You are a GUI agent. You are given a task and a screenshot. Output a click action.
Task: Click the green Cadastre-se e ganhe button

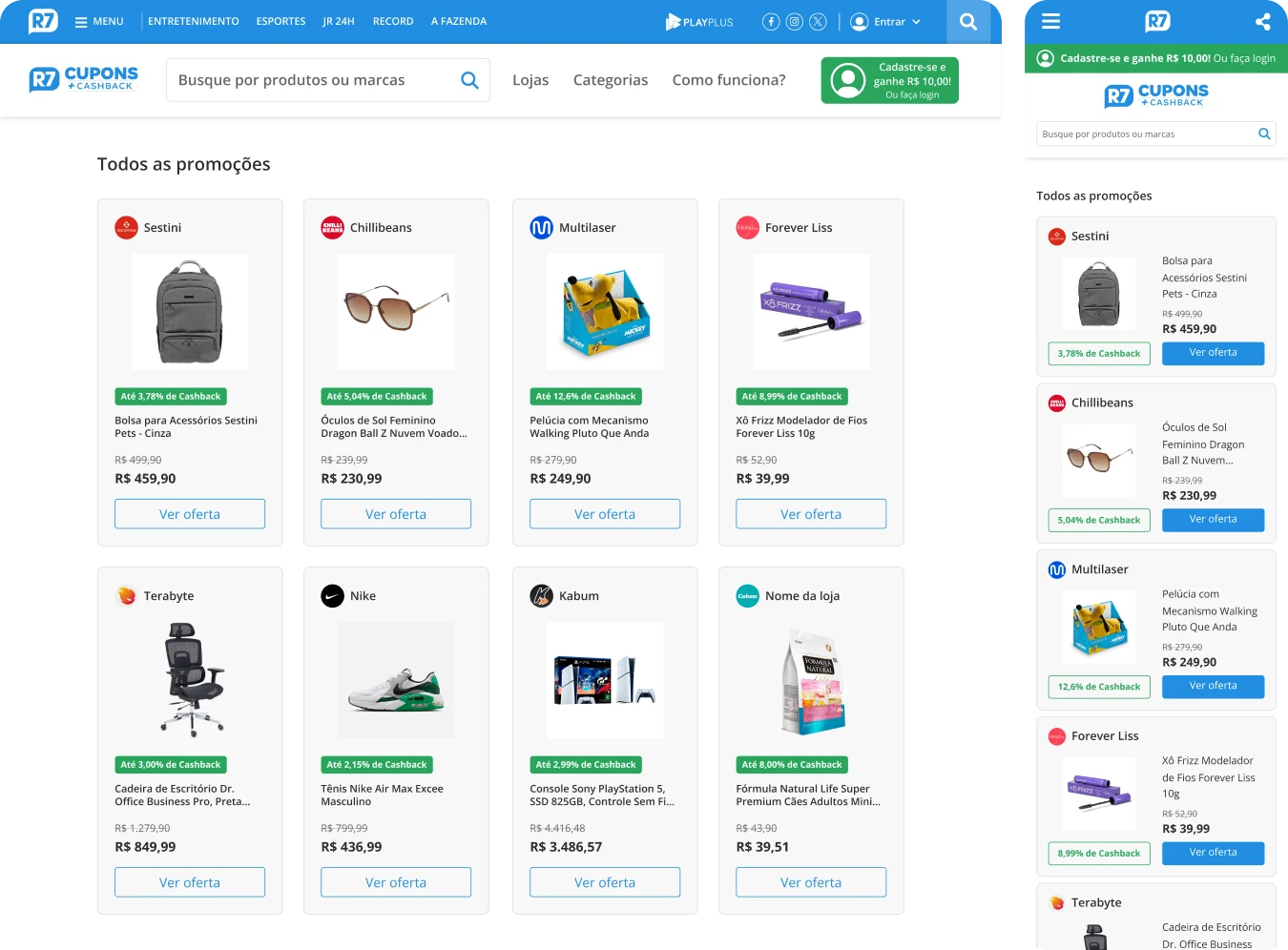coord(890,80)
